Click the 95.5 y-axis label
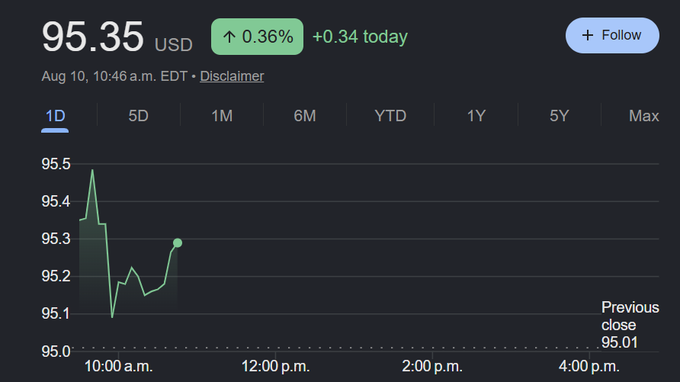 coord(56,164)
